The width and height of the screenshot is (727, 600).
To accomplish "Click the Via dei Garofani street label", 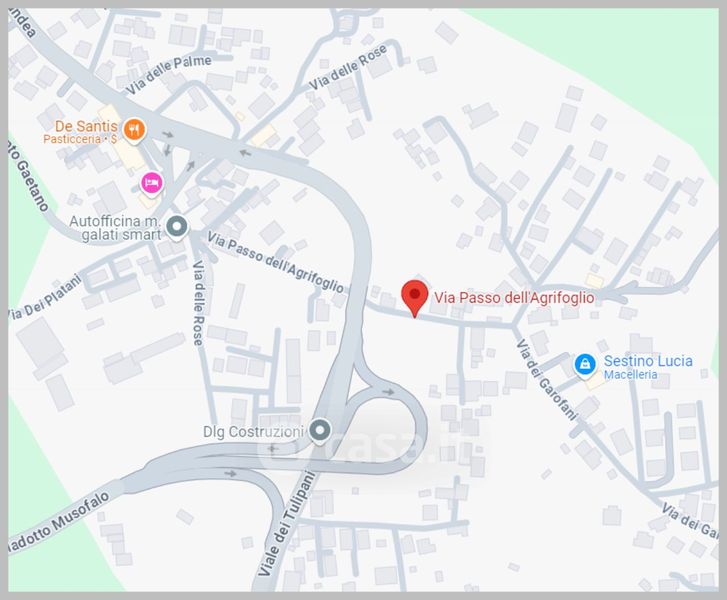I will (547, 380).
